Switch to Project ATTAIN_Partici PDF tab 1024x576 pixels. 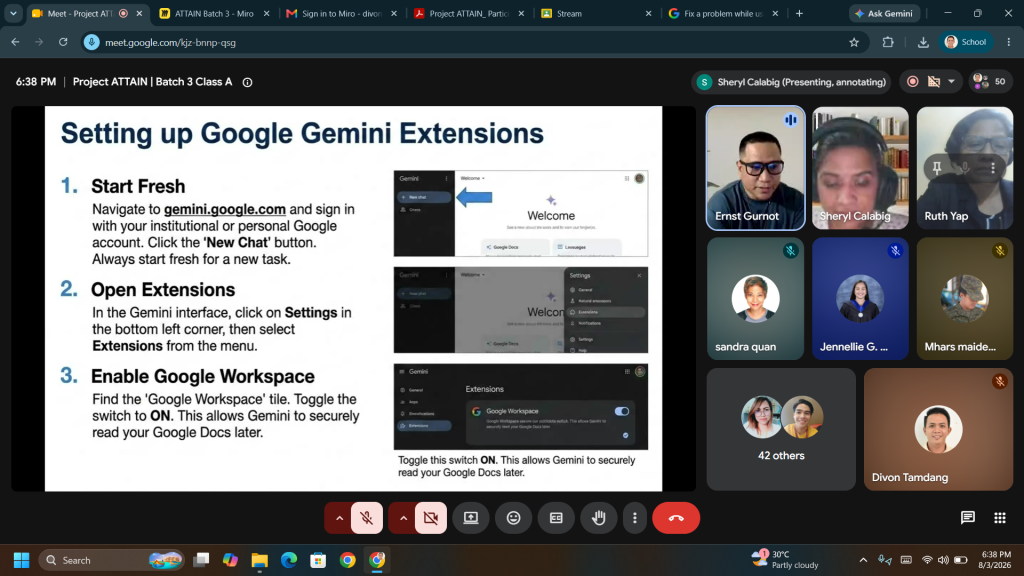[469, 13]
